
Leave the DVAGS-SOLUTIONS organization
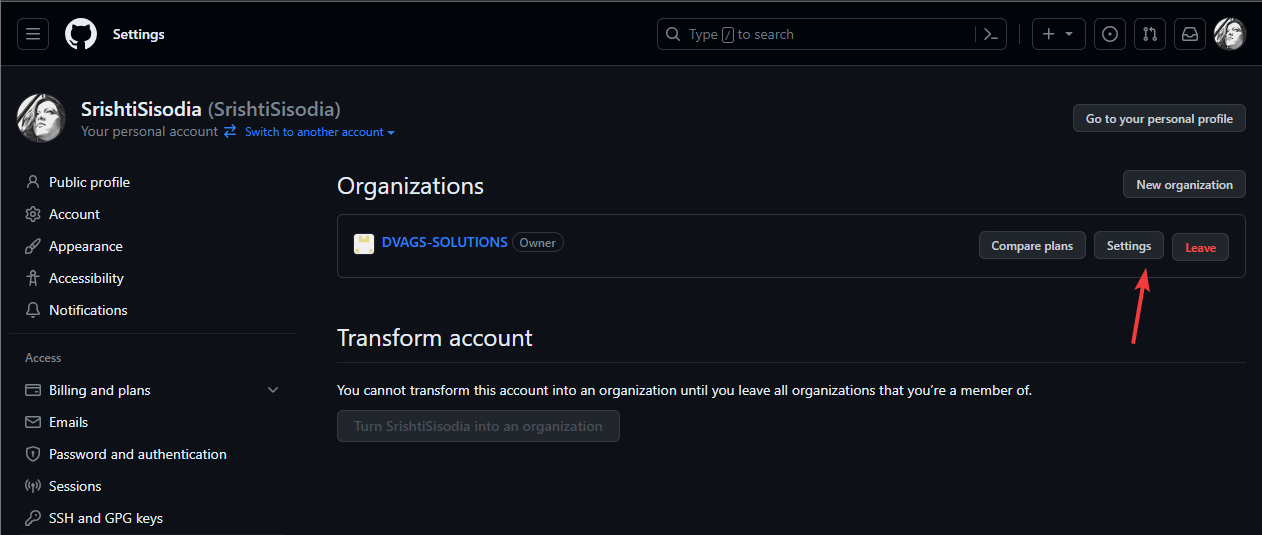pos(1200,247)
